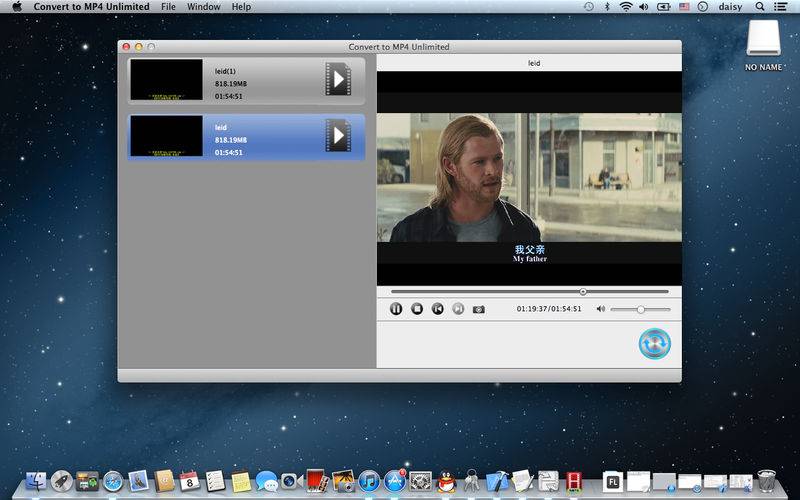Open the Apple menu
The width and height of the screenshot is (800, 500).
click(17, 7)
